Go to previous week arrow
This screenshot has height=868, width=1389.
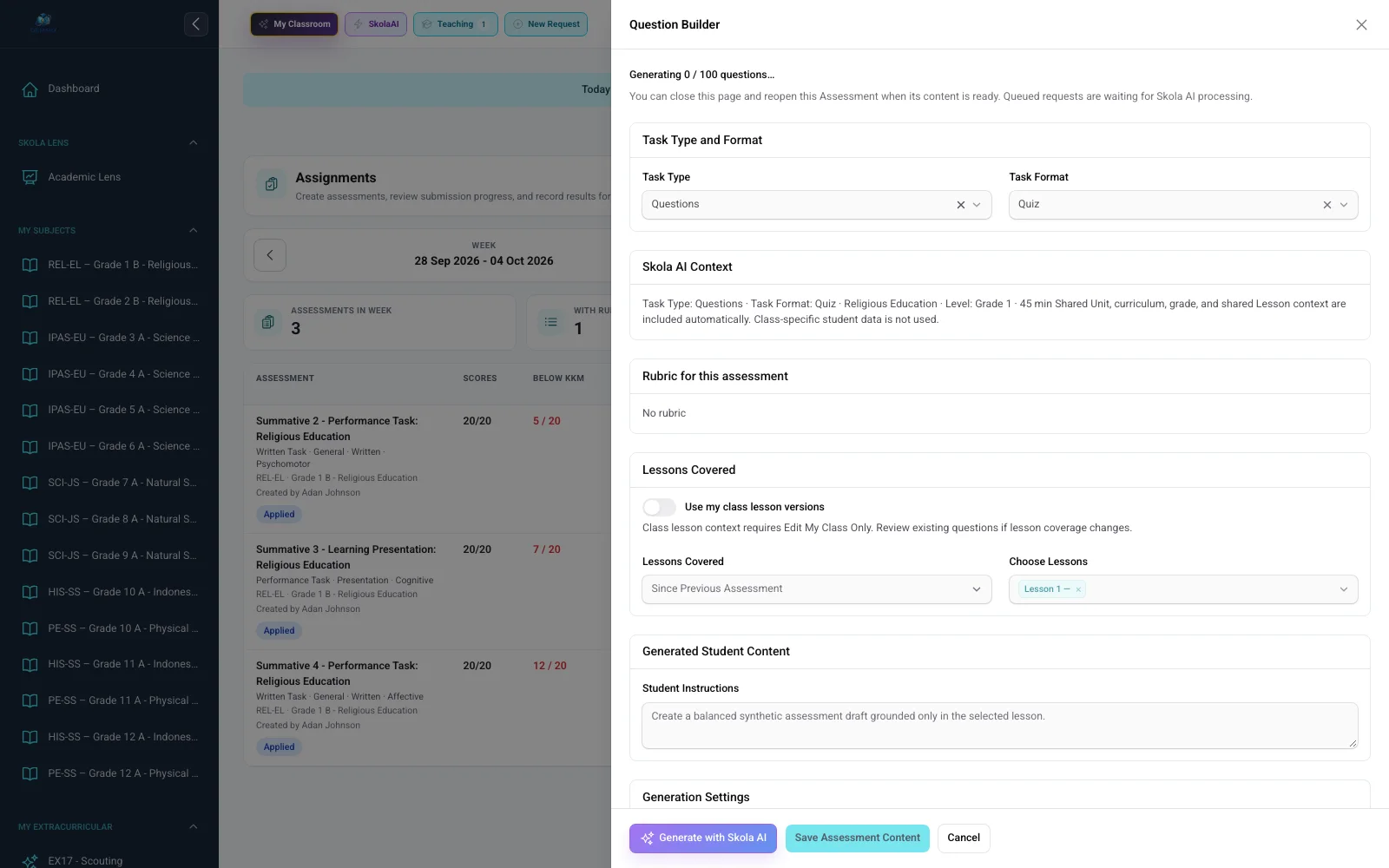point(270,255)
